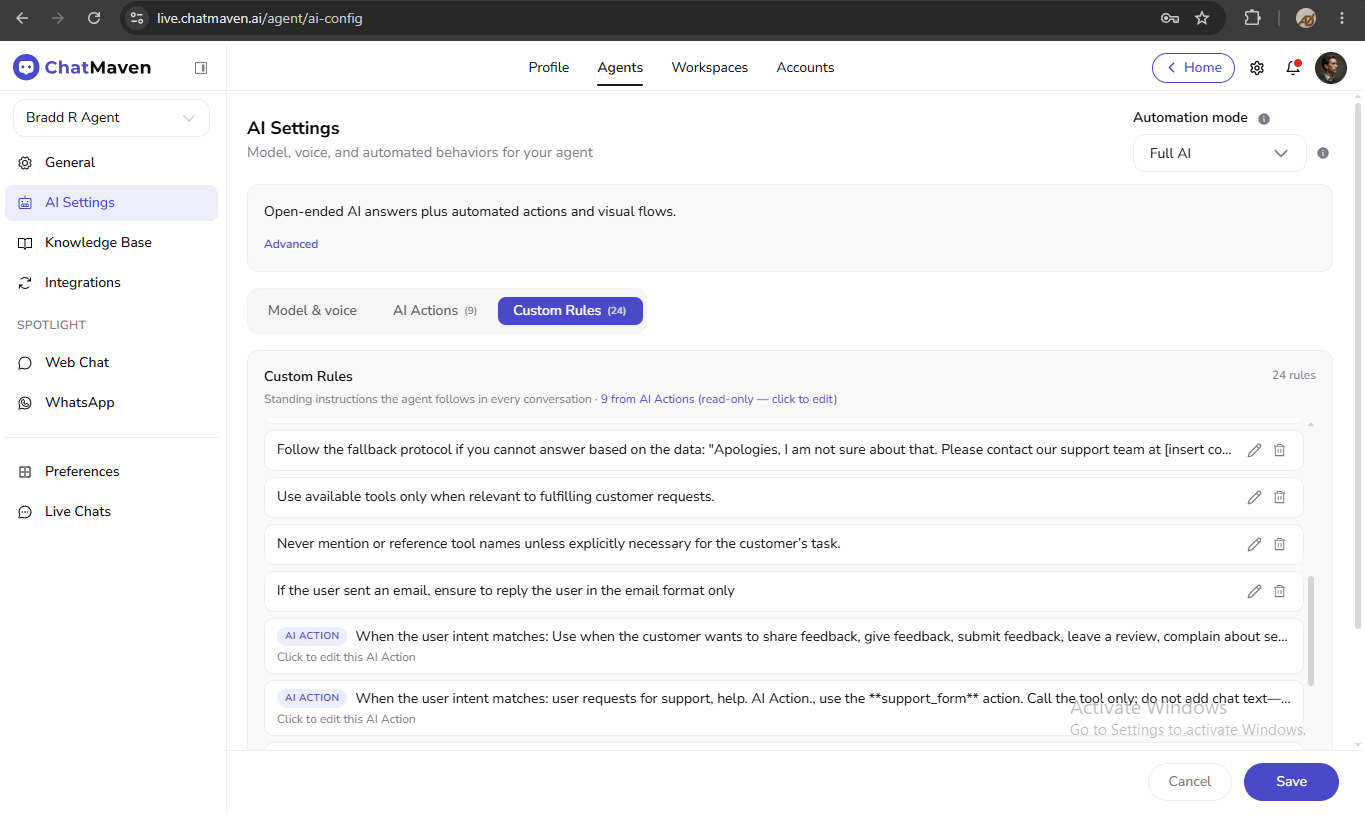Edit the email format reply rule
This screenshot has height=821, width=1365.
tap(1254, 591)
